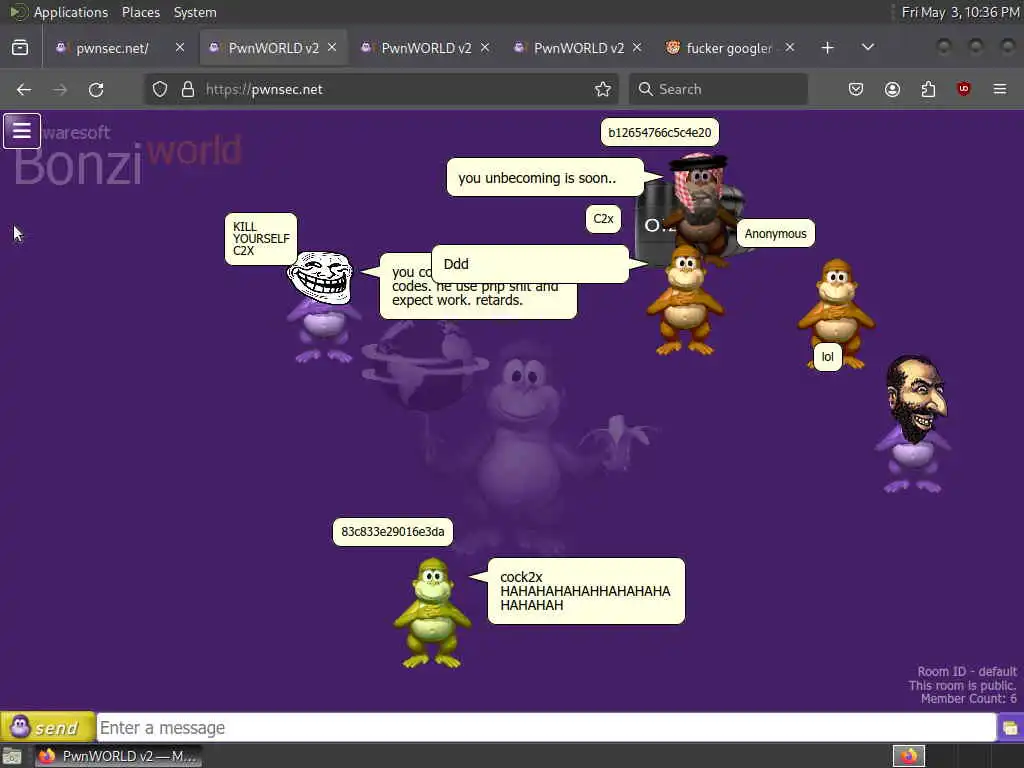Click the bearded face Bonzi character
This screenshot has width=1024, height=768.
(914, 424)
